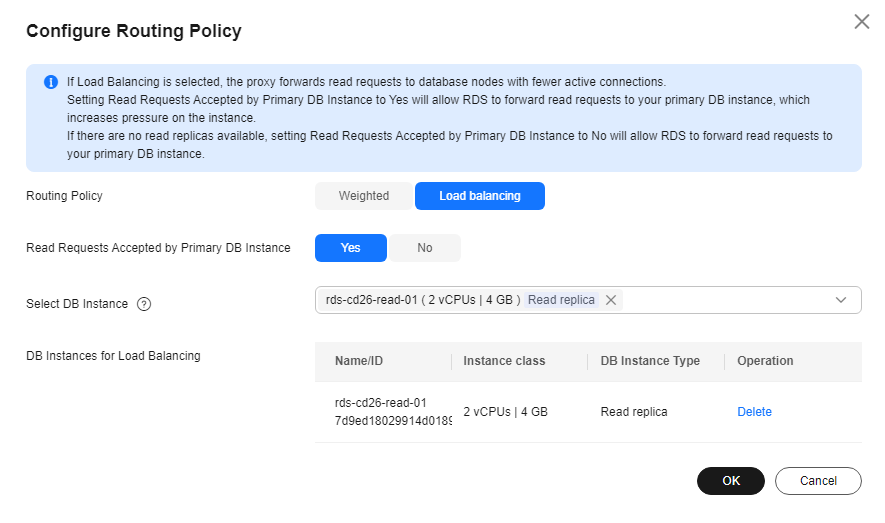Cancel the routing policy configuration

(818, 481)
